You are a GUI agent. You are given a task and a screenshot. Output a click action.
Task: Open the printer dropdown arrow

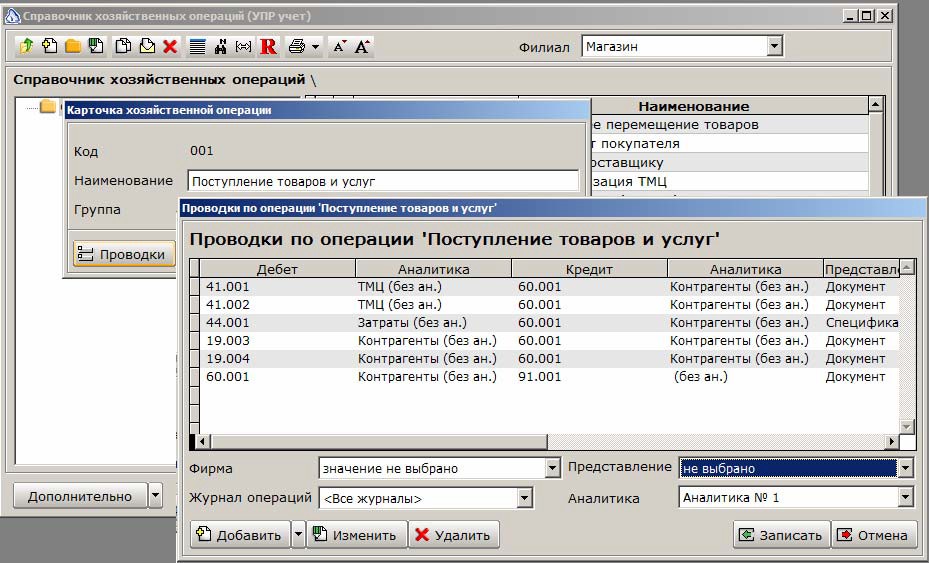315,46
